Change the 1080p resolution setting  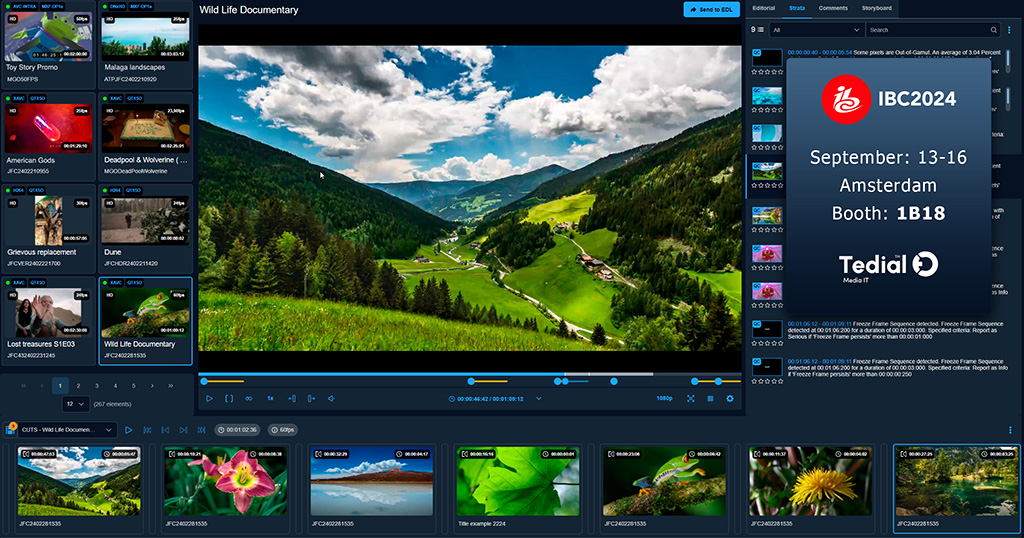coord(664,398)
